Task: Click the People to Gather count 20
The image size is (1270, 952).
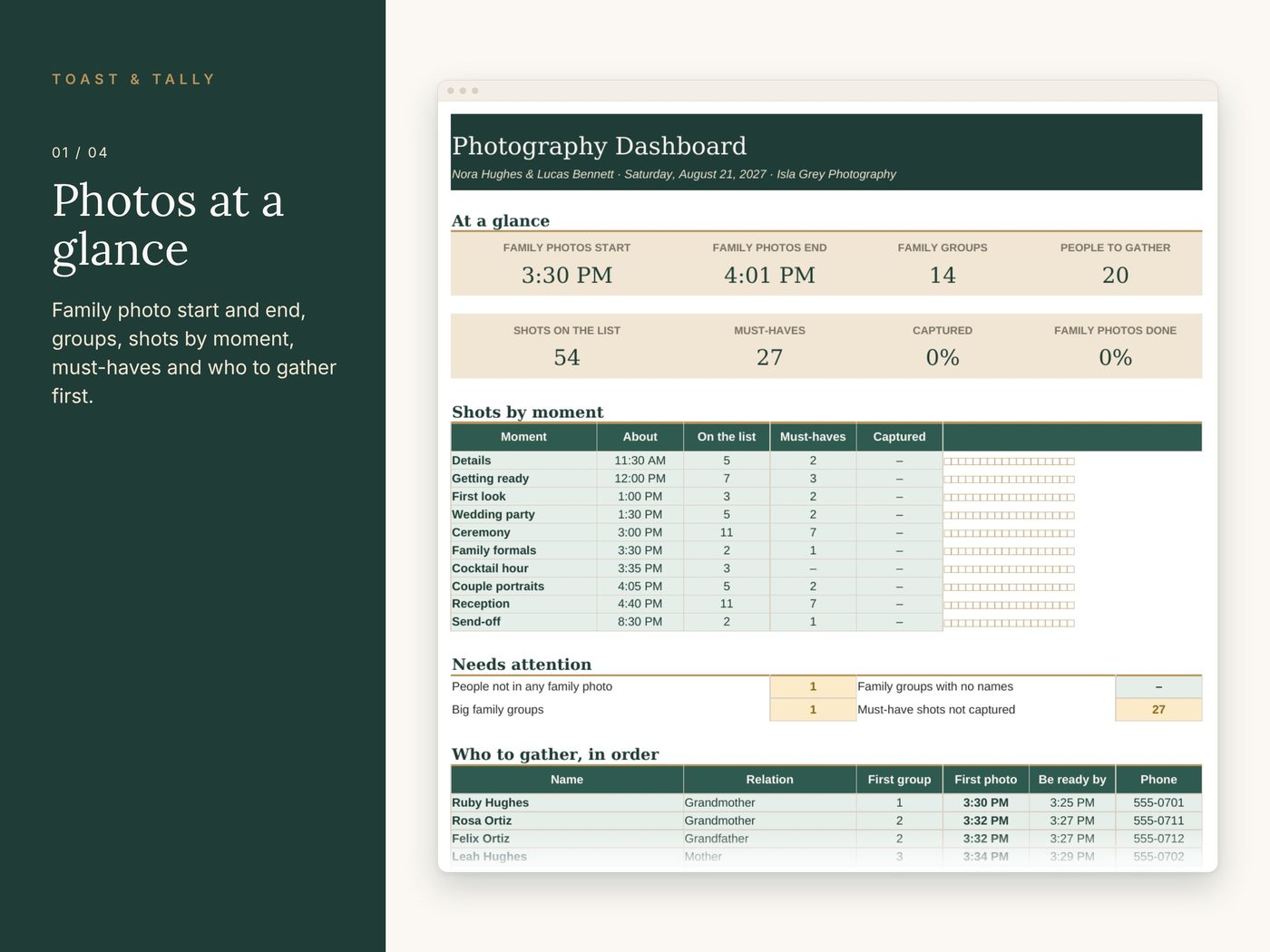Action: pyautogui.click(x=1115, y=275)
